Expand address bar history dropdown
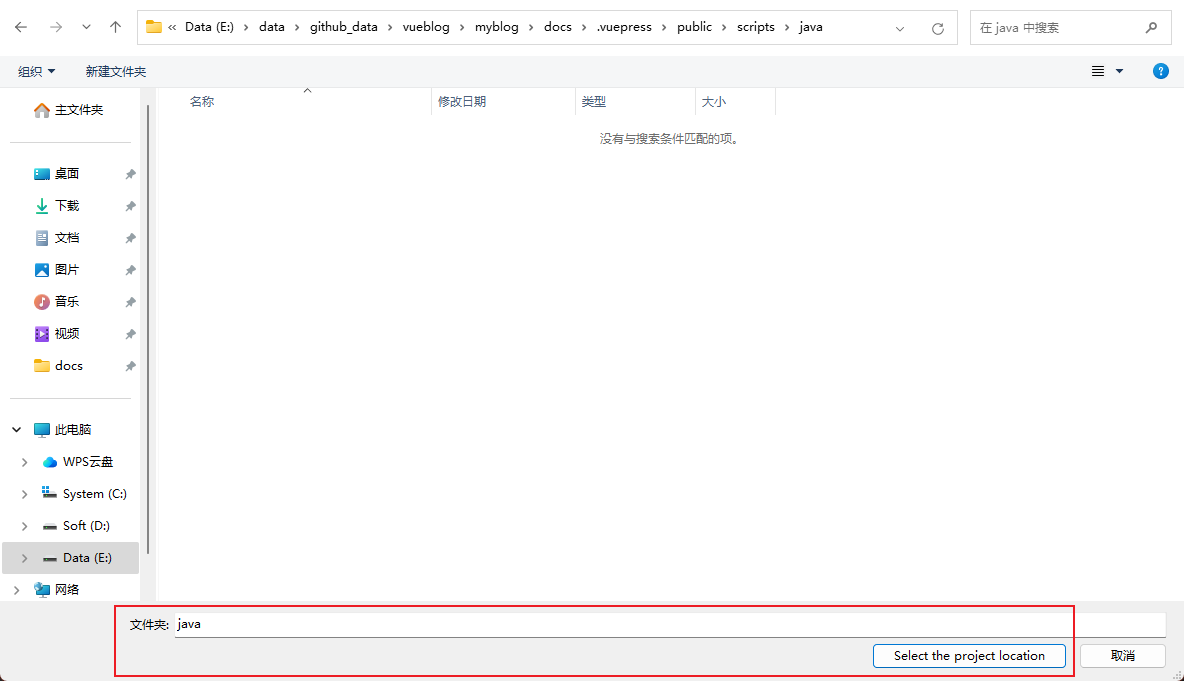The height and width of the screenshot is (681, 1184). click(x=900, y=29)
